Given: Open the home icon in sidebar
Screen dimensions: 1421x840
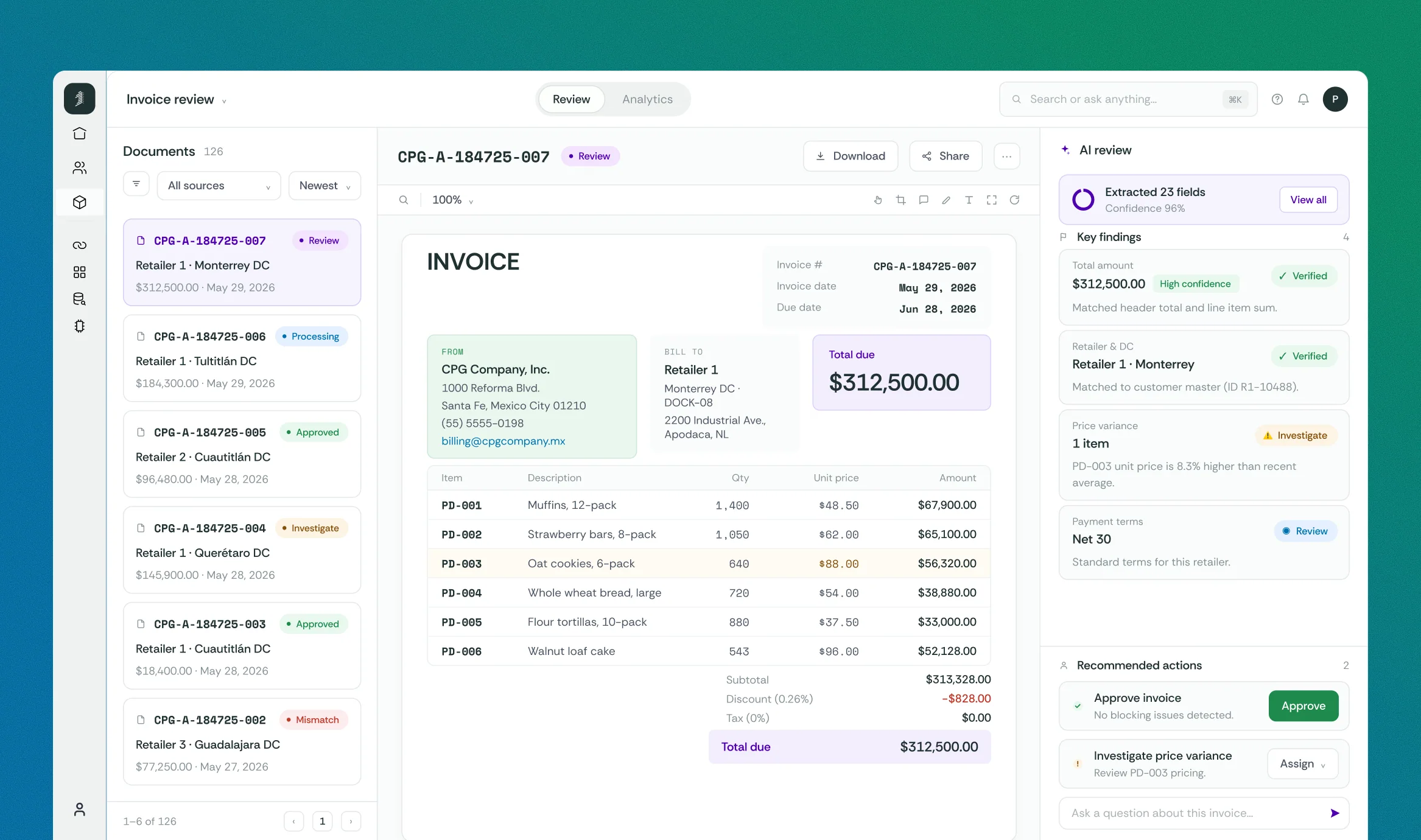Looking at the screenshot, I should point(79,133).
